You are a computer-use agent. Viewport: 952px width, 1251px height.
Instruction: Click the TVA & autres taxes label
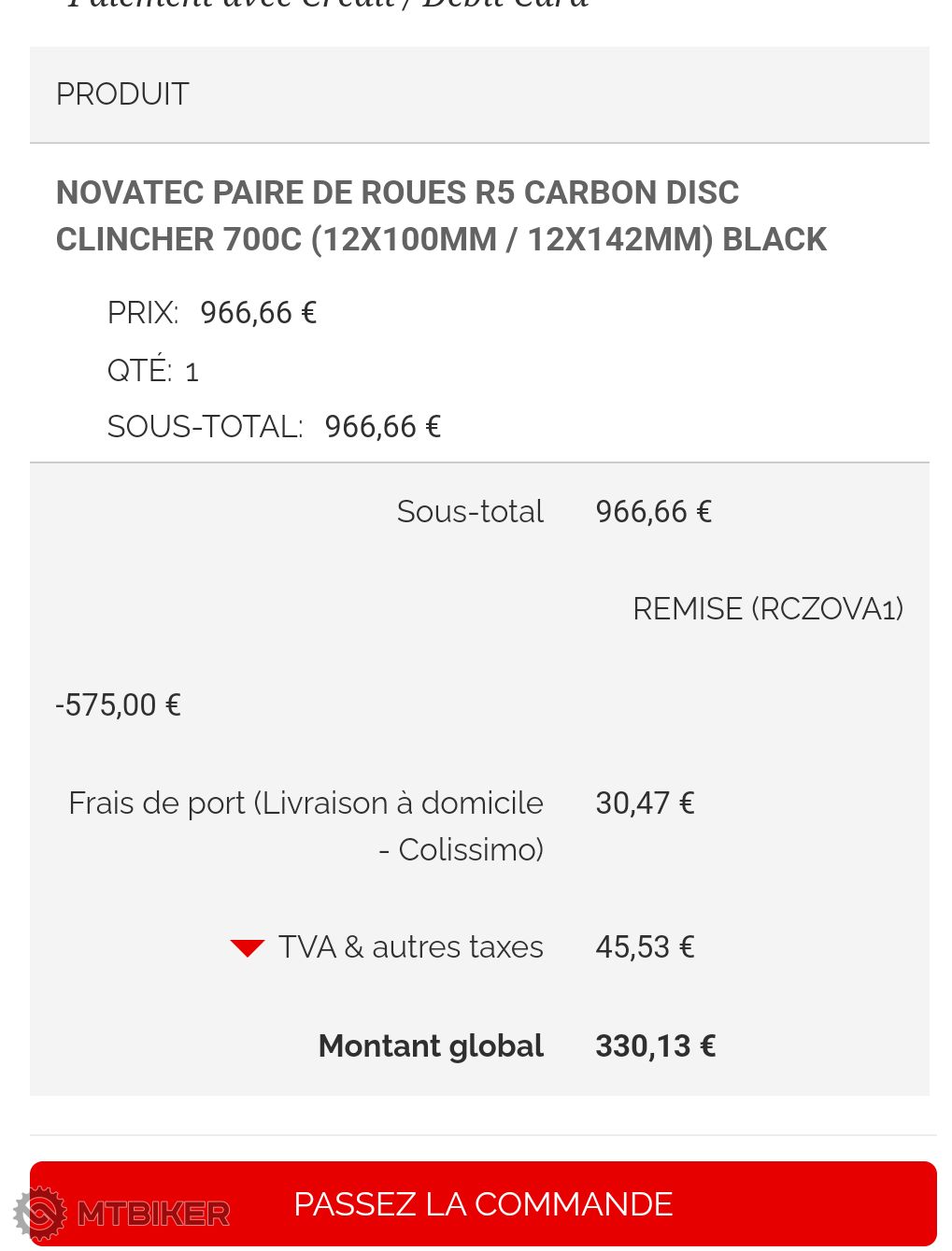(410, 947)
